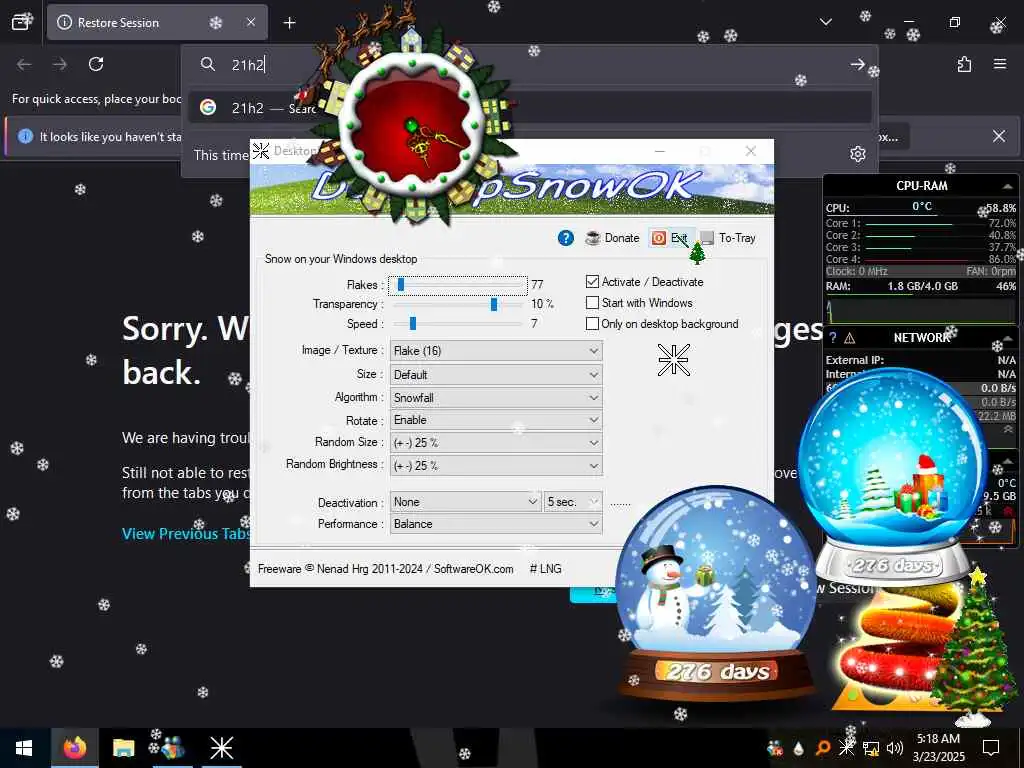Image resolution: width=1024 pixels, height=768 pixels.
Task: Click the Freeware SoftwareOK.com text
Action: (385, 569)
